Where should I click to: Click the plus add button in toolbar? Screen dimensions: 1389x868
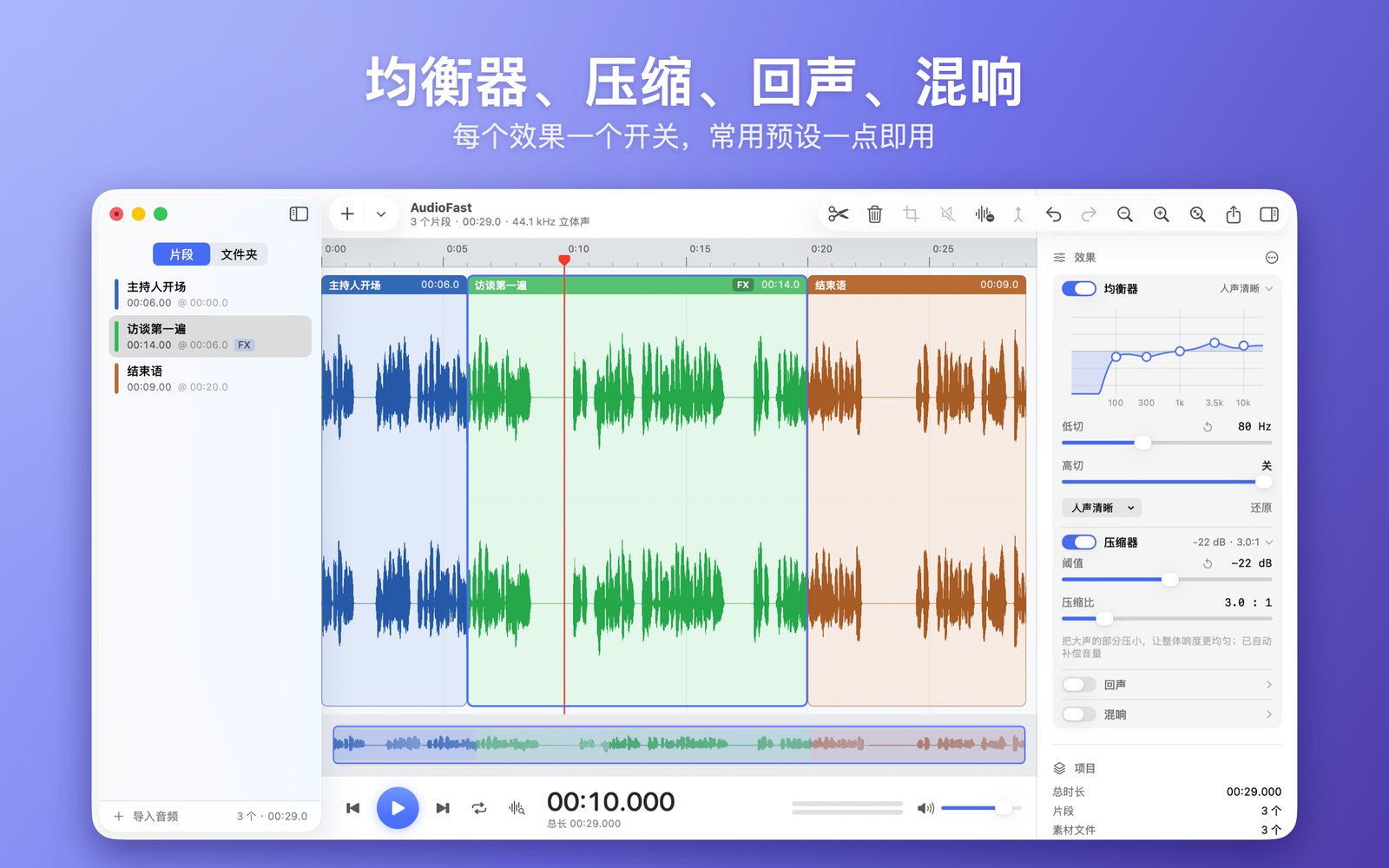[x=347, y=214]
